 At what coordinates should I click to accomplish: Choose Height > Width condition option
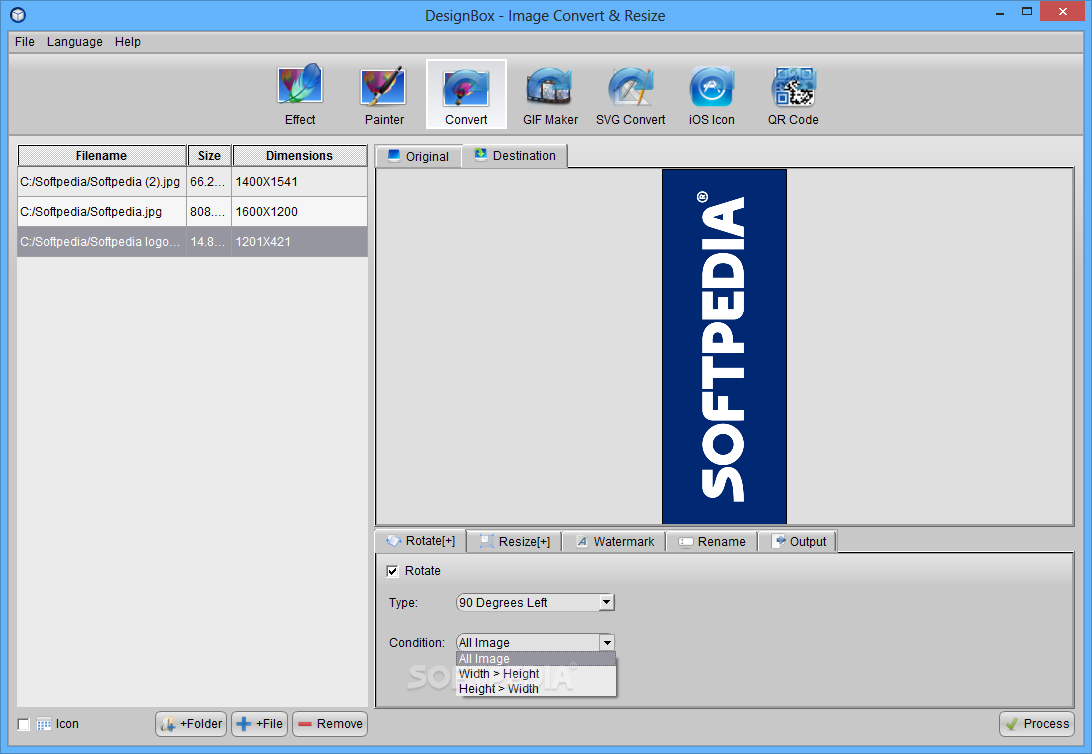tap(536, 689)
